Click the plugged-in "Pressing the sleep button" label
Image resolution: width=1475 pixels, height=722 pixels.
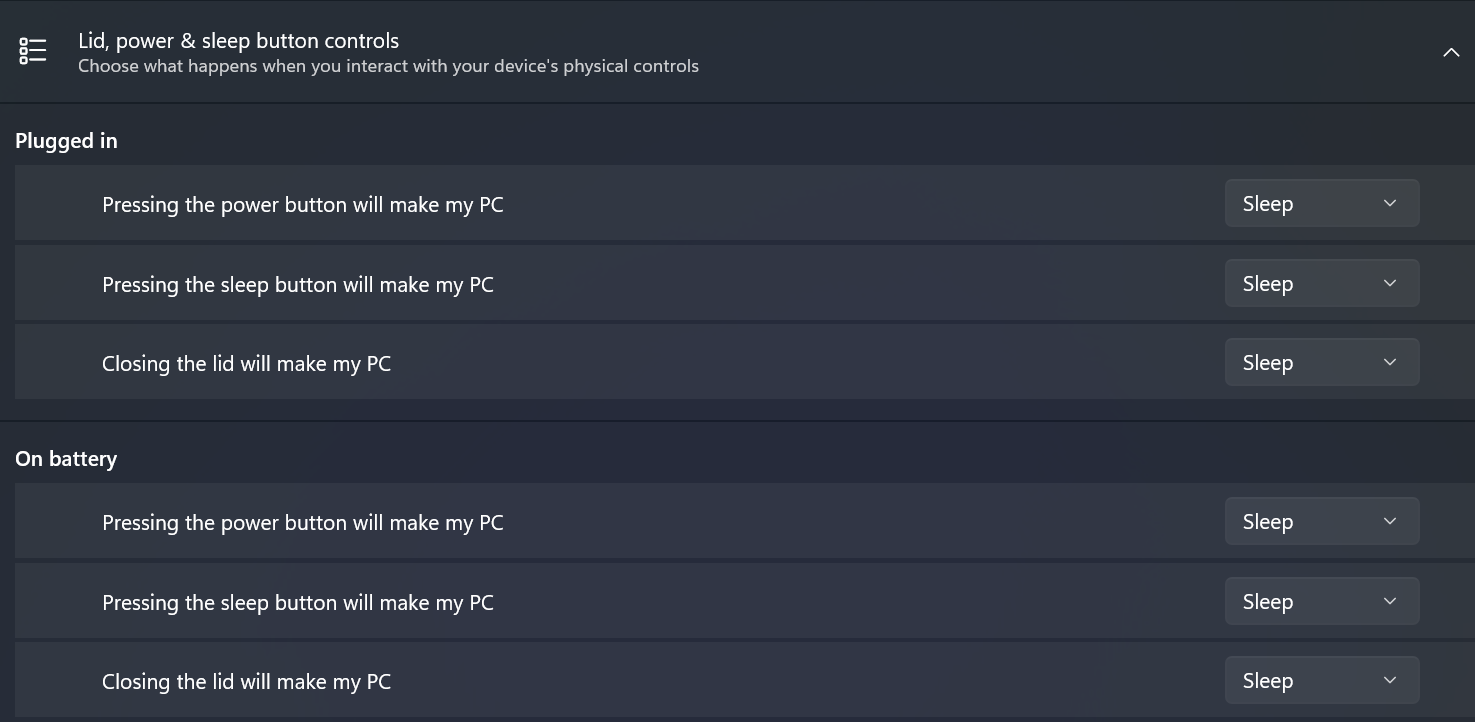[297, 285]
